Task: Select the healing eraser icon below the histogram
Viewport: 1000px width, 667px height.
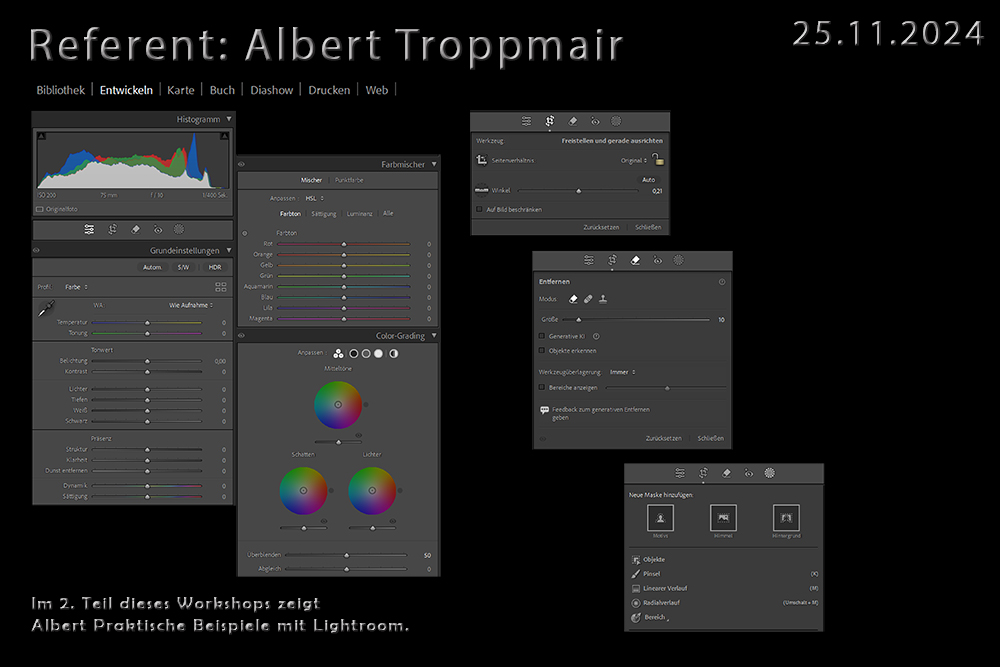Action: (135, 230)
